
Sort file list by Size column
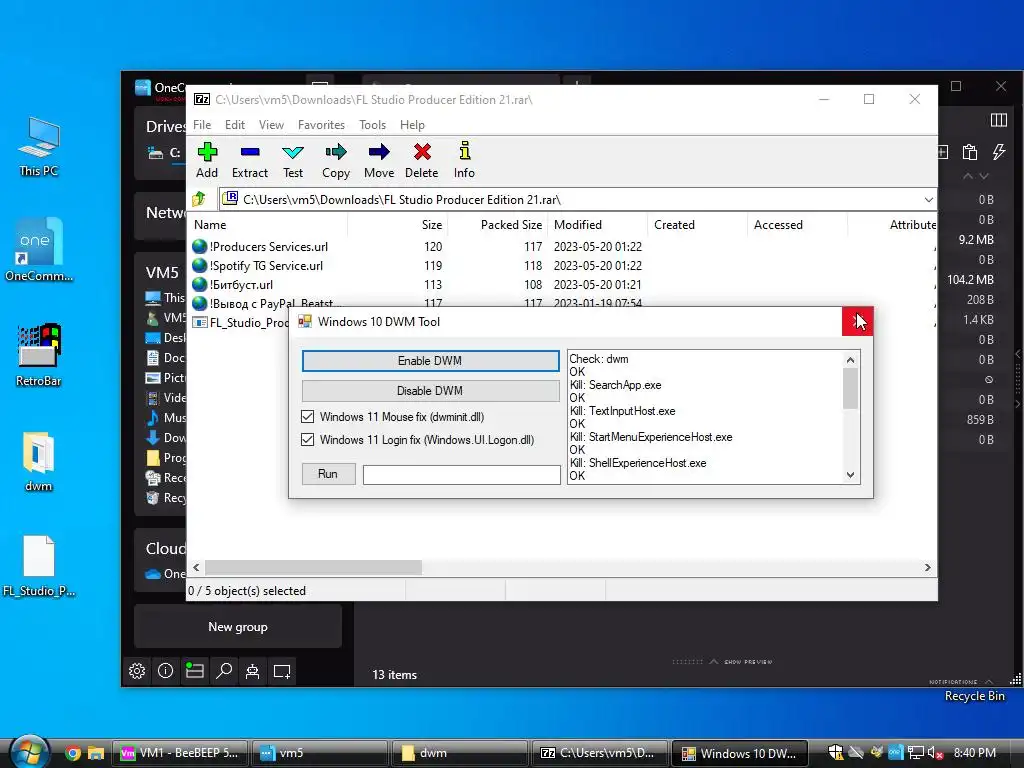tap(396, 225)
